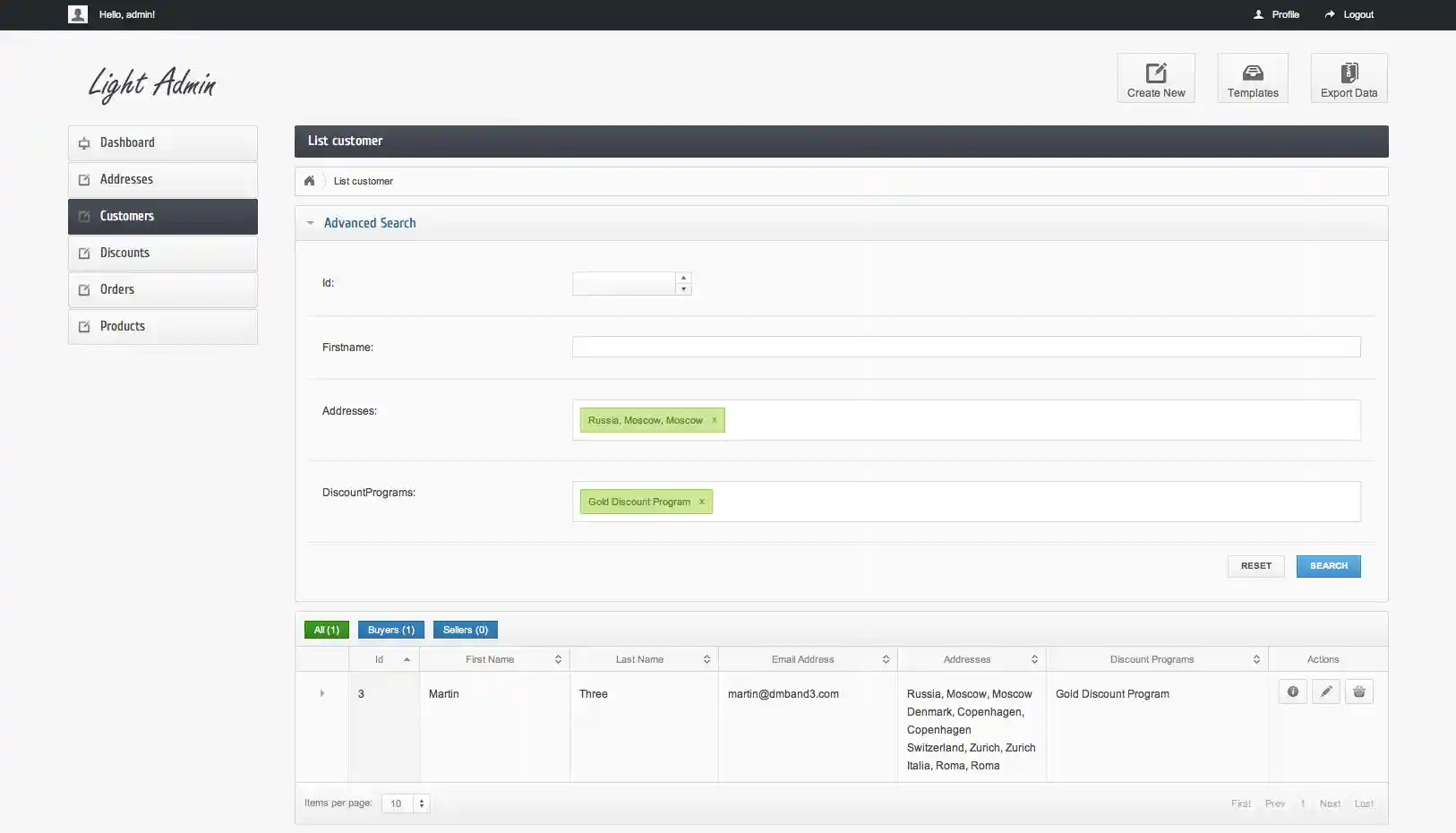Image resolution: width=1456 pixels, height=833 pixels.
Task: Select the Export Data icon
Action: click(x=1348, y=78)
